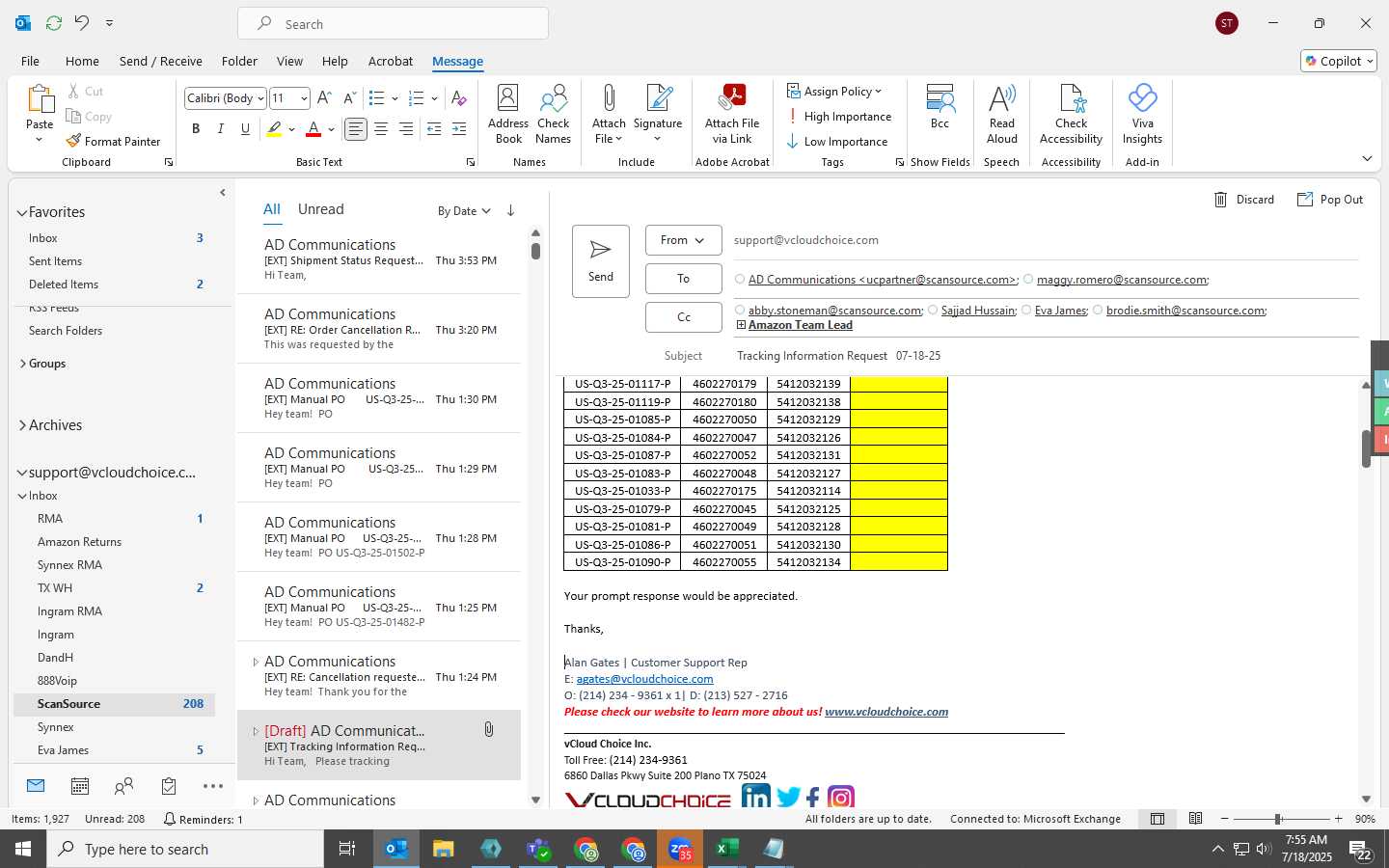This screenshot has width=1389, height=868.
Task: Click presence circle beside Eva James recipient
Action: 1026,311
